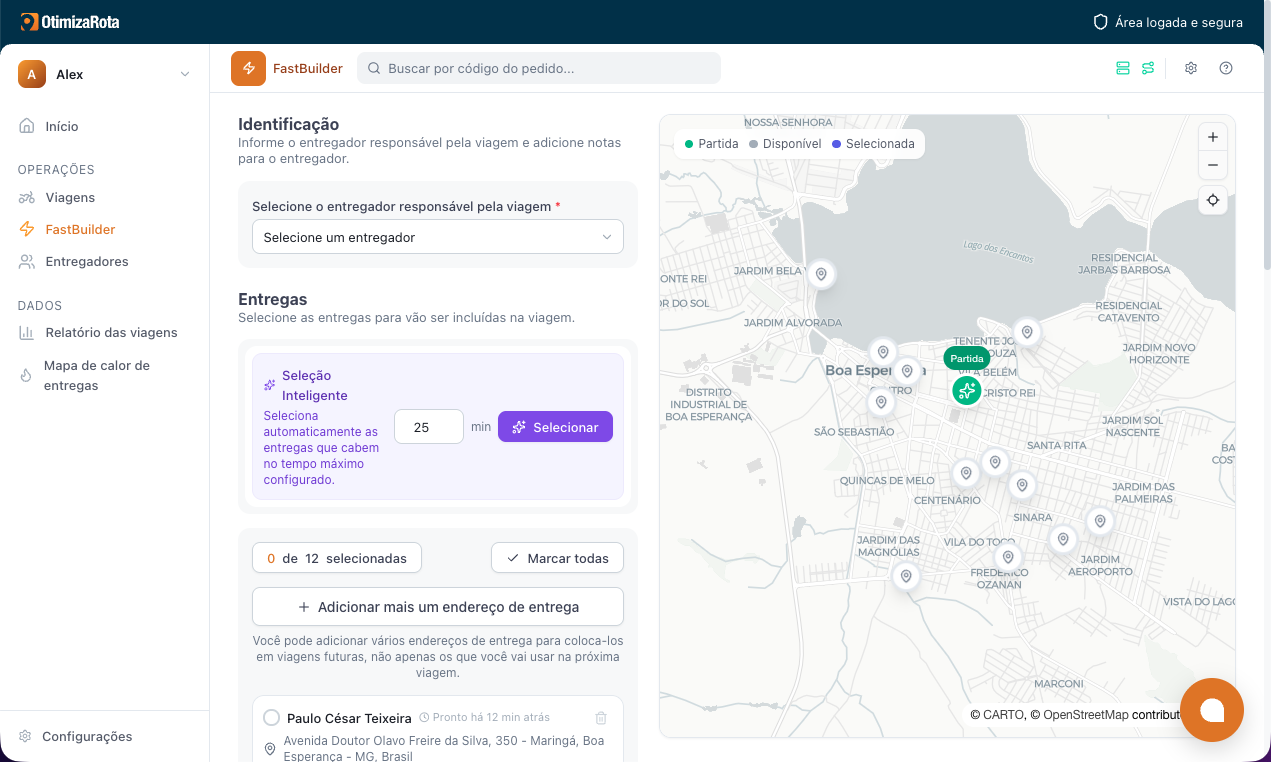1271x762 pixels.
Task: Click the Selecionar button for Seleção Inteligente
Action: point(555,426)
